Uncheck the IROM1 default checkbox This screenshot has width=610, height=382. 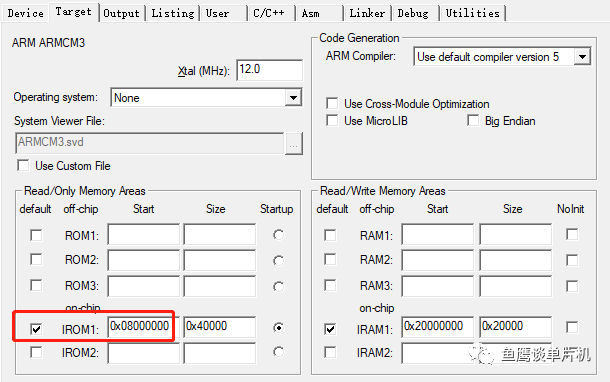36,329
